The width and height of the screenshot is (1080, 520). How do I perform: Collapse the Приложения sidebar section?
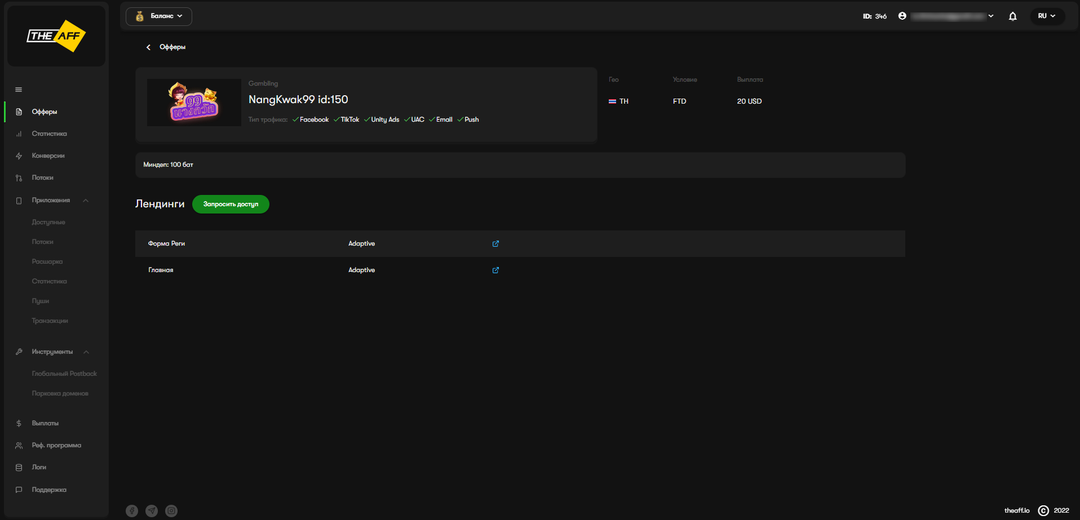(x=86, y=200)
